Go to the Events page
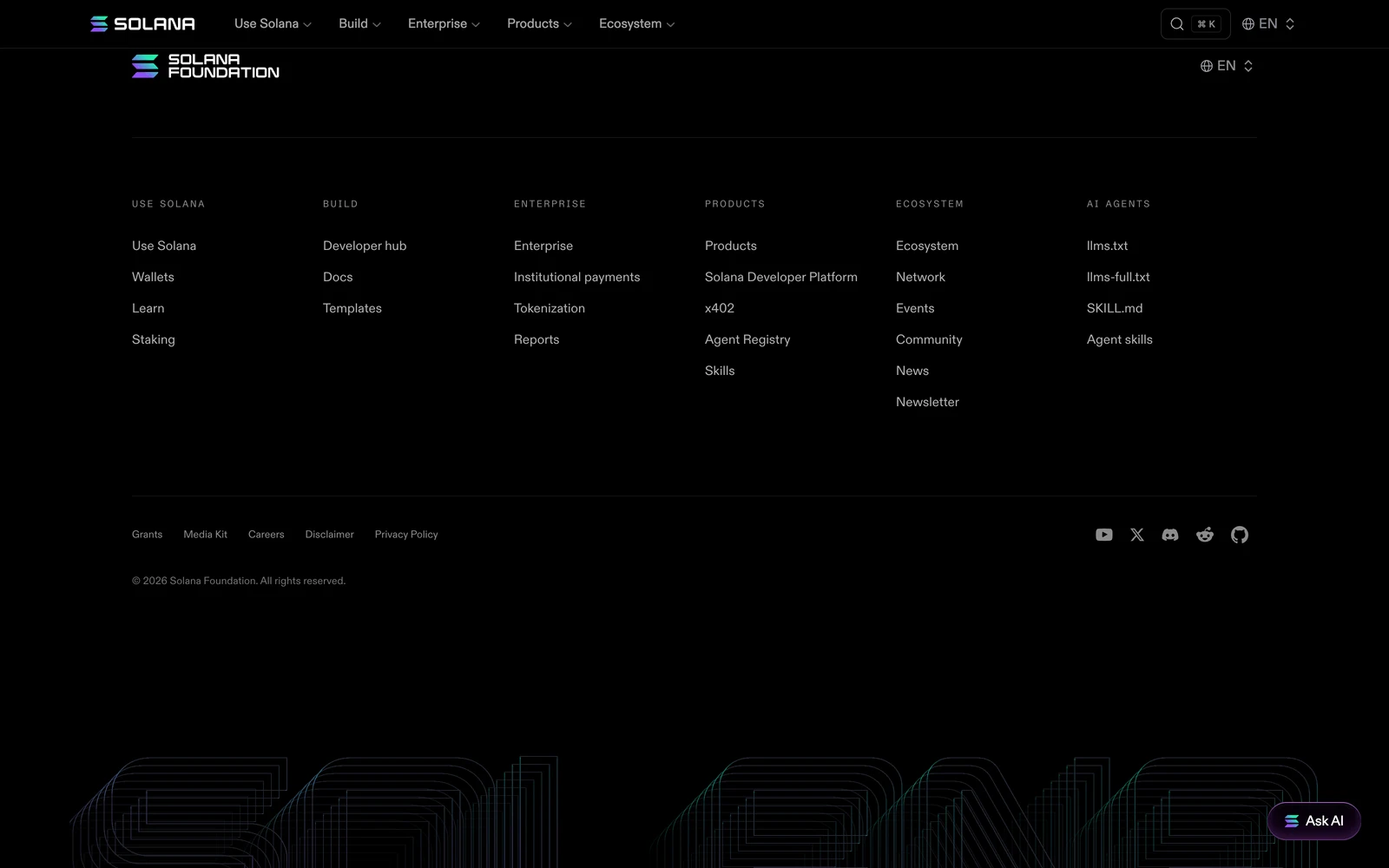 [915, 308]
